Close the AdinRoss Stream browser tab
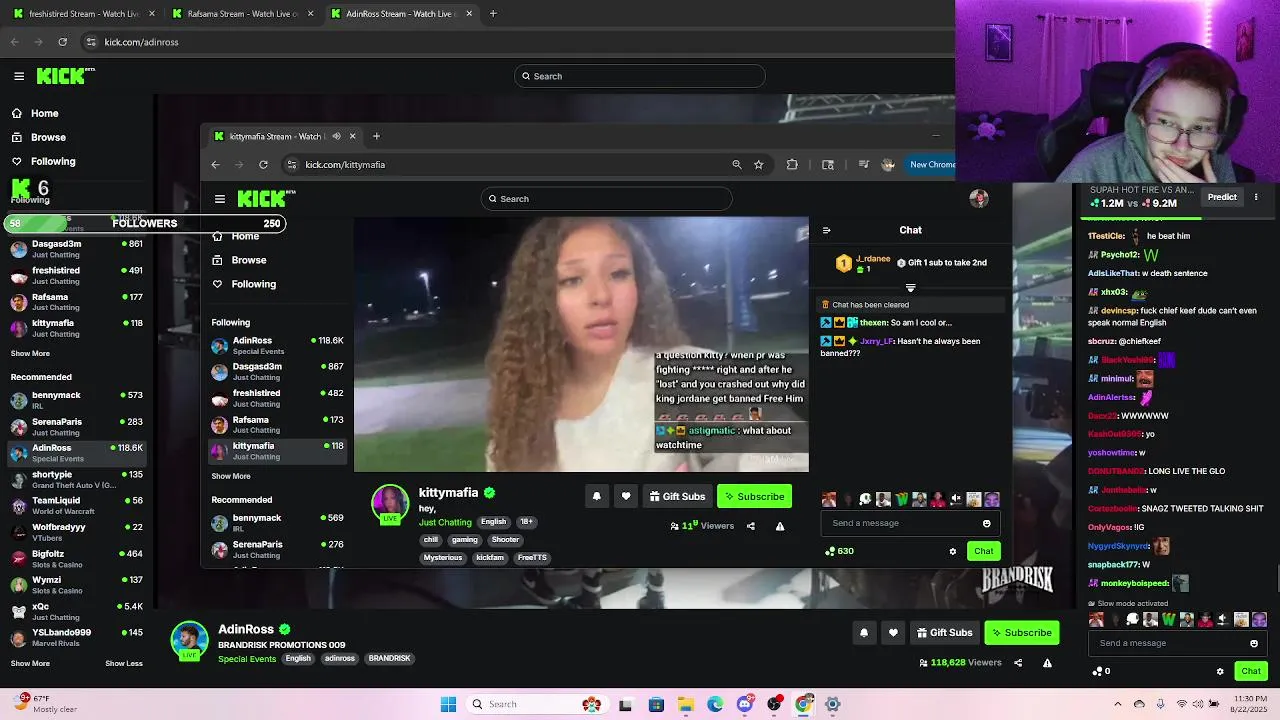This screenshot has height=720, width=1280. 469,14
